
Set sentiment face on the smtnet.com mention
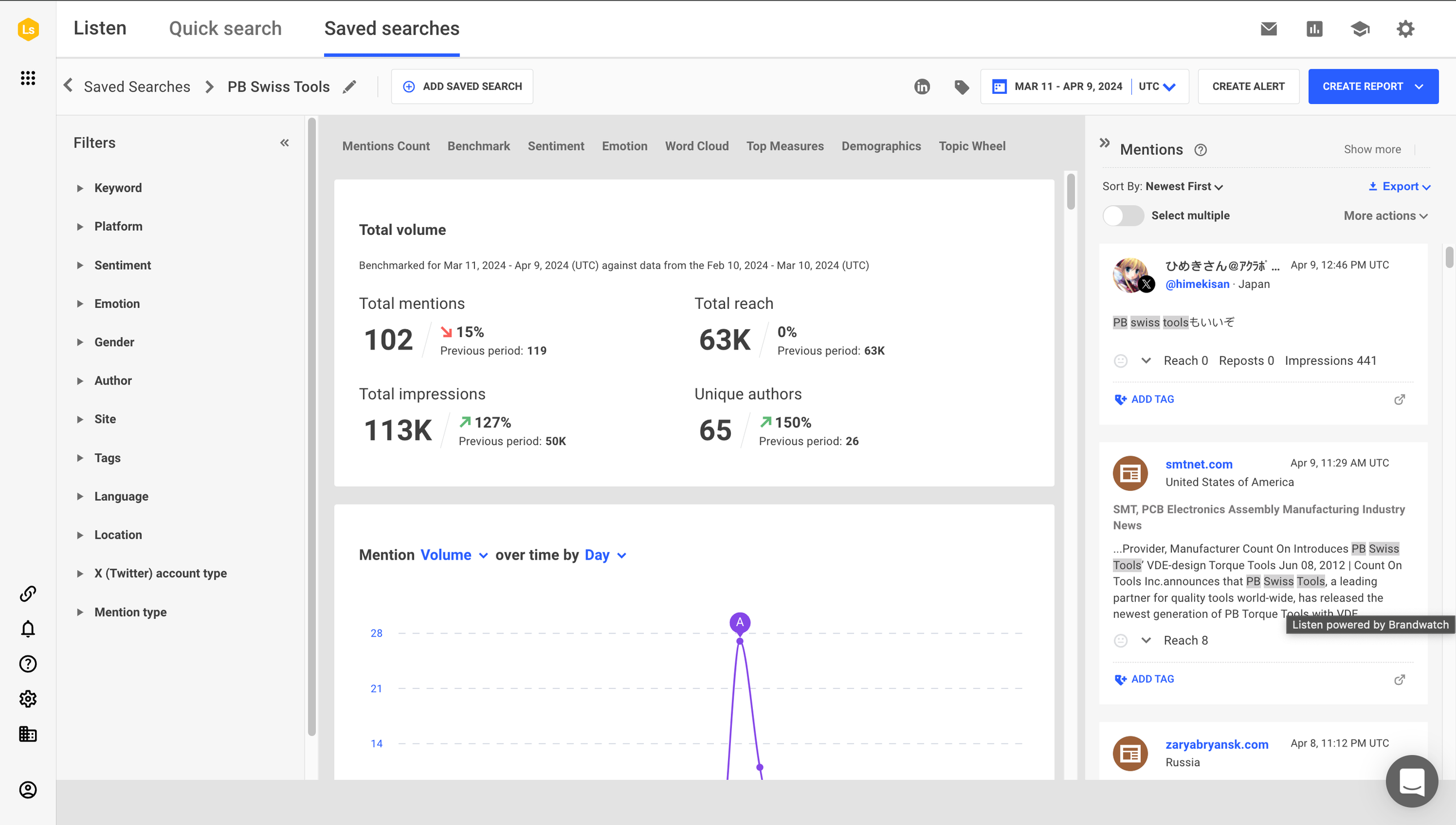click(x=1120, y=641)
